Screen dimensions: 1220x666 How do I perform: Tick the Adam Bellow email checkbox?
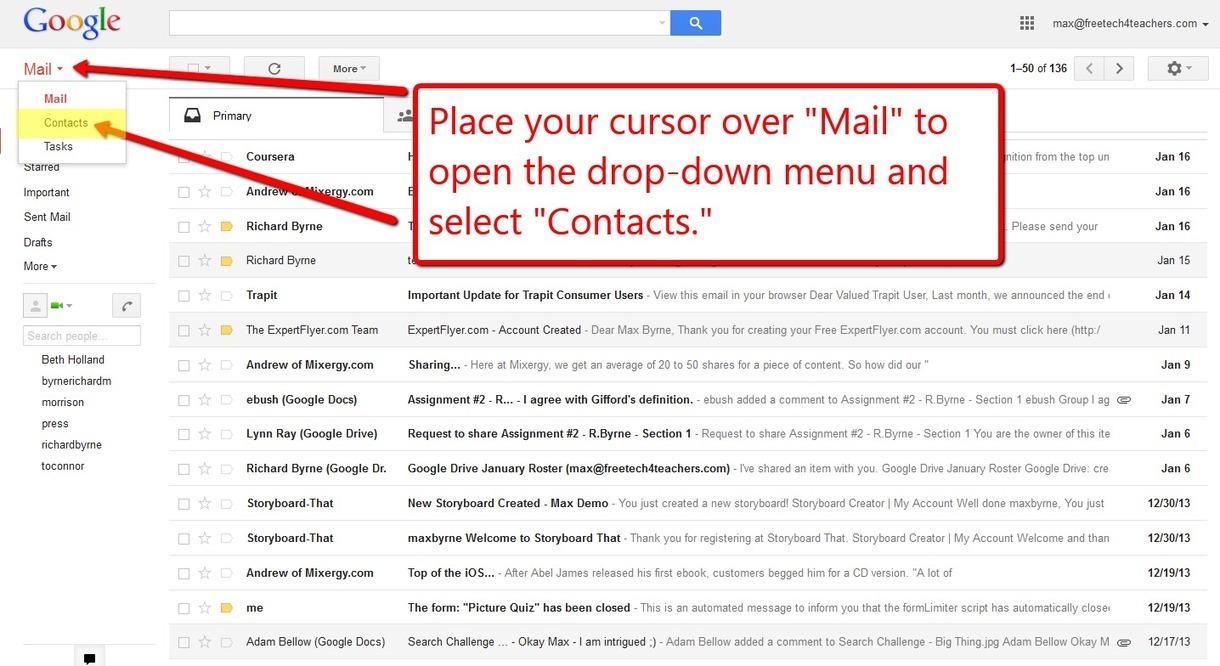point(184,642)
